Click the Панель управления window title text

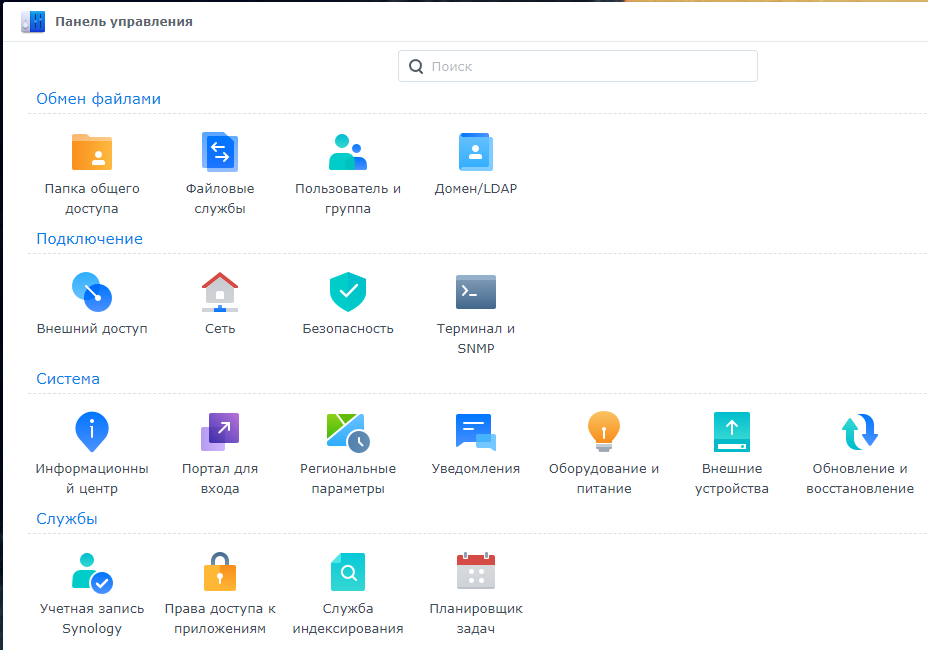[124, 22]
